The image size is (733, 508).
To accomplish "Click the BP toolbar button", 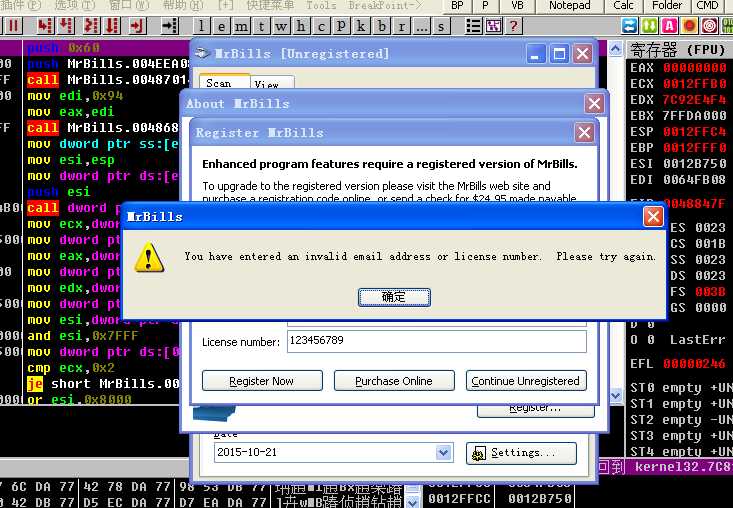I will click(x=457, y=6).
